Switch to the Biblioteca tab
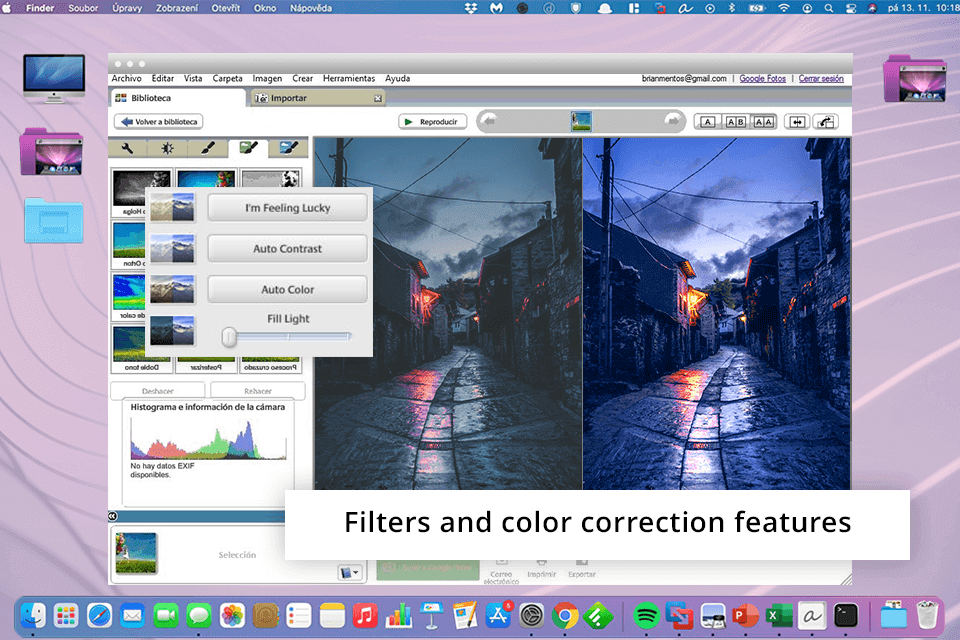The width and height of the screenshot is (960, 640). (x=178, y=98)
